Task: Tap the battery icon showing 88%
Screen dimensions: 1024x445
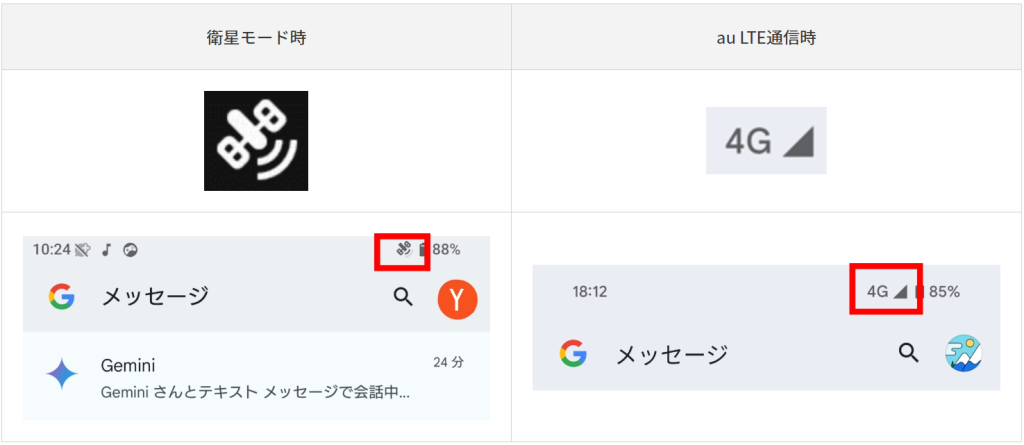Action: coord(424,250)
